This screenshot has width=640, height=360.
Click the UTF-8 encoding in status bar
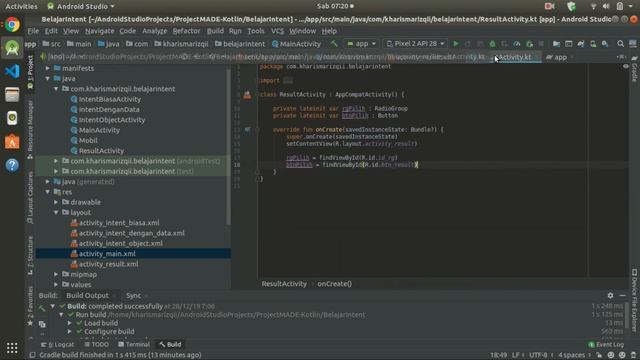tap(538, 355)
